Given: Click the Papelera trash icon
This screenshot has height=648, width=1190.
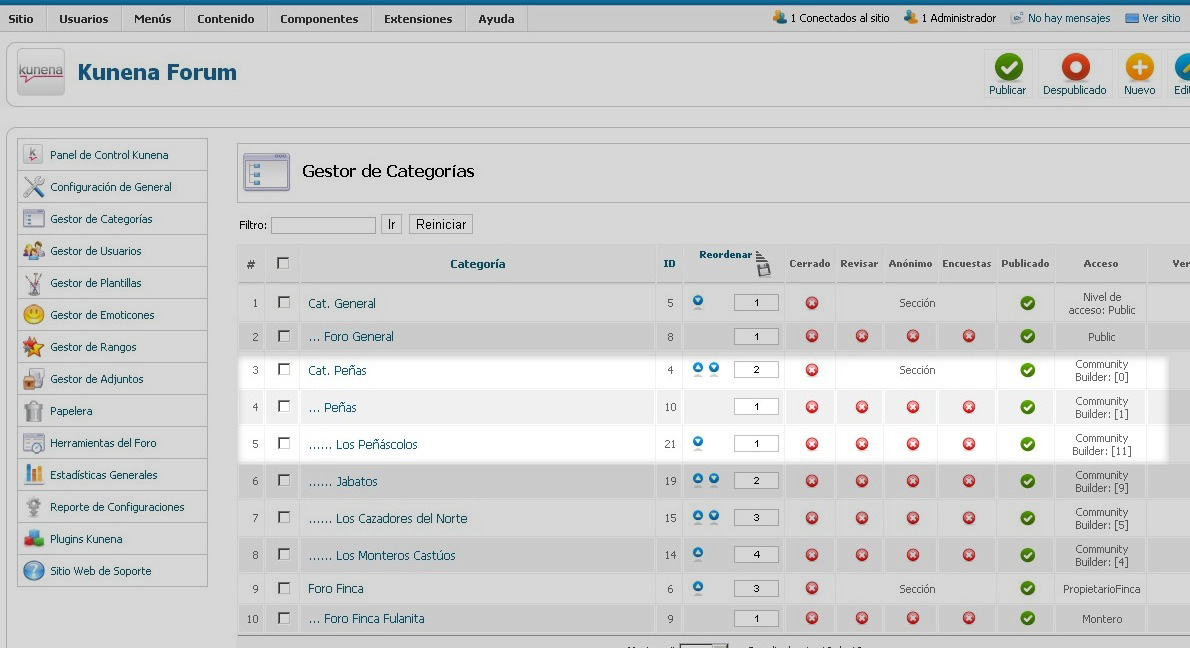Looking at the screenshot, I should click(x=33, y=411).
